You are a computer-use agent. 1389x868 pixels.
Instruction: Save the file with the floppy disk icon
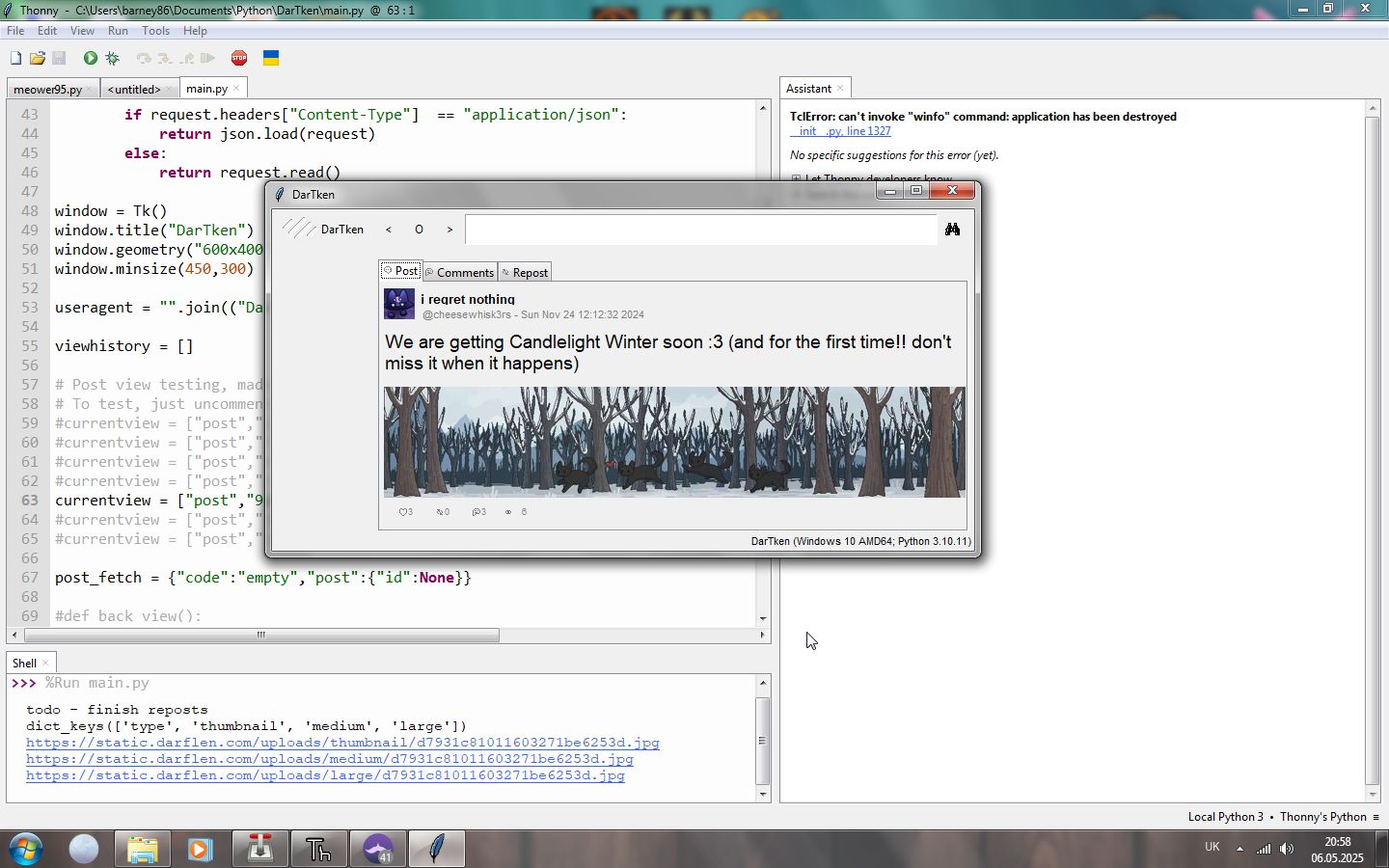pos(59,59)
